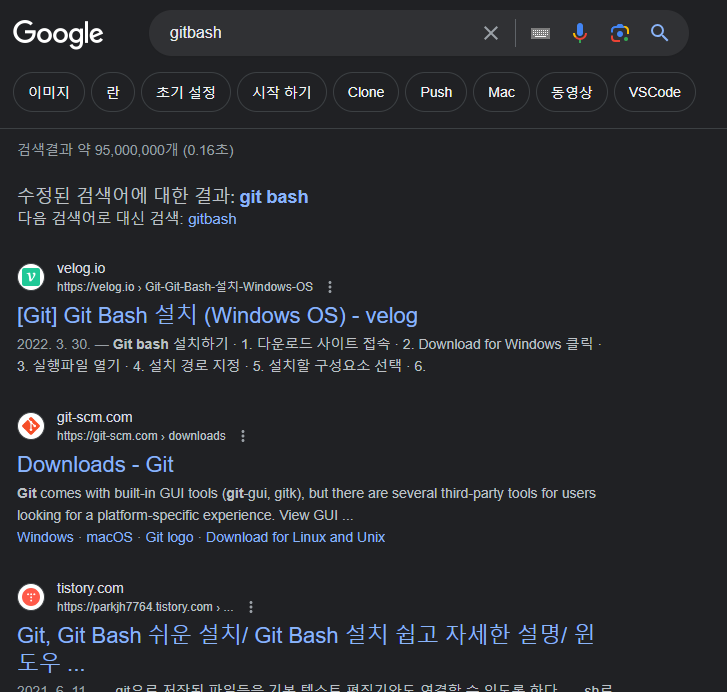Viewport: 727px width, 692px height.
Task: Open the 'Git, Git Bash 쉬운 설치' tistory result
Action: pyautogui.click(x=305, y=648)
